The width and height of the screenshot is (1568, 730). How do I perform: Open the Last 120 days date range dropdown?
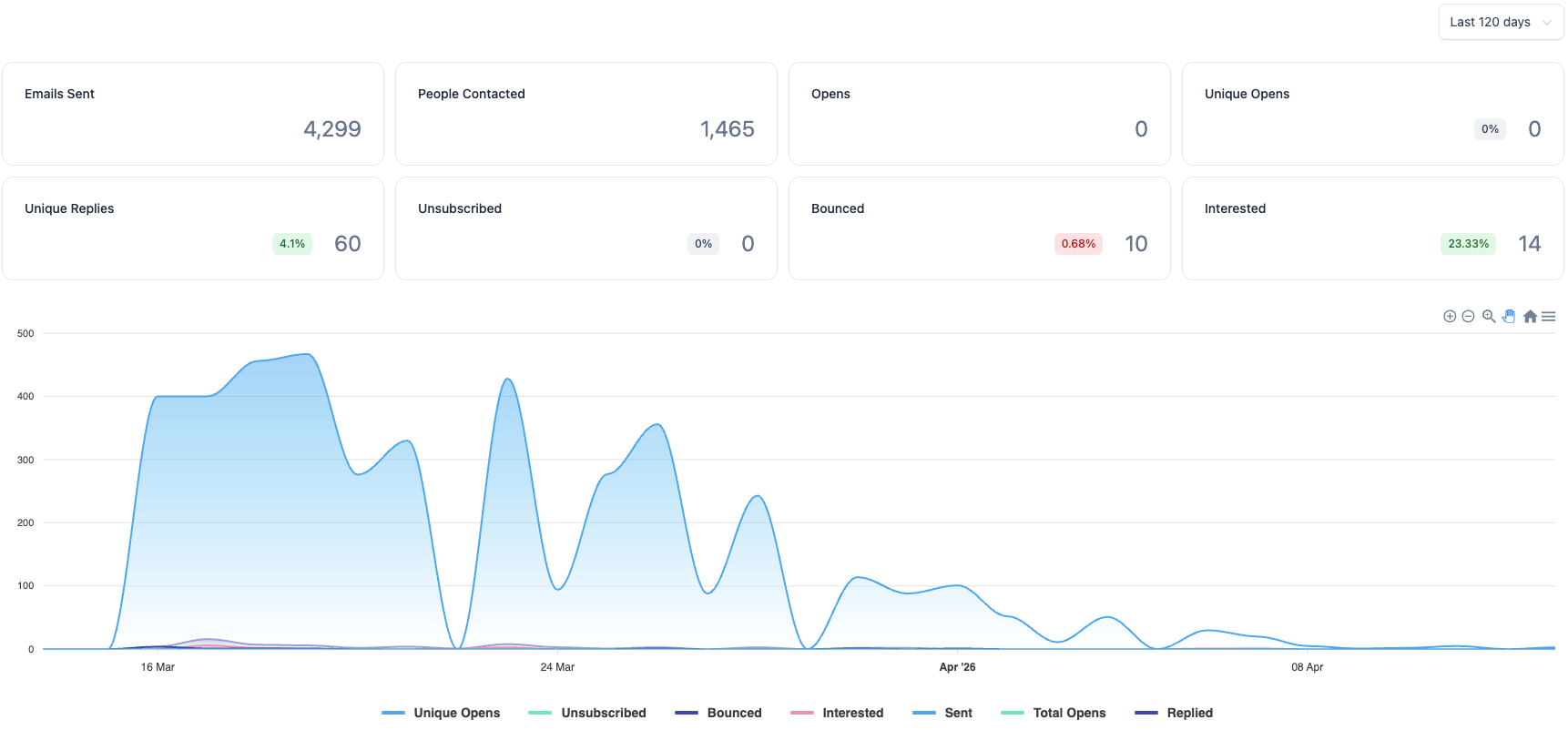1501,22
